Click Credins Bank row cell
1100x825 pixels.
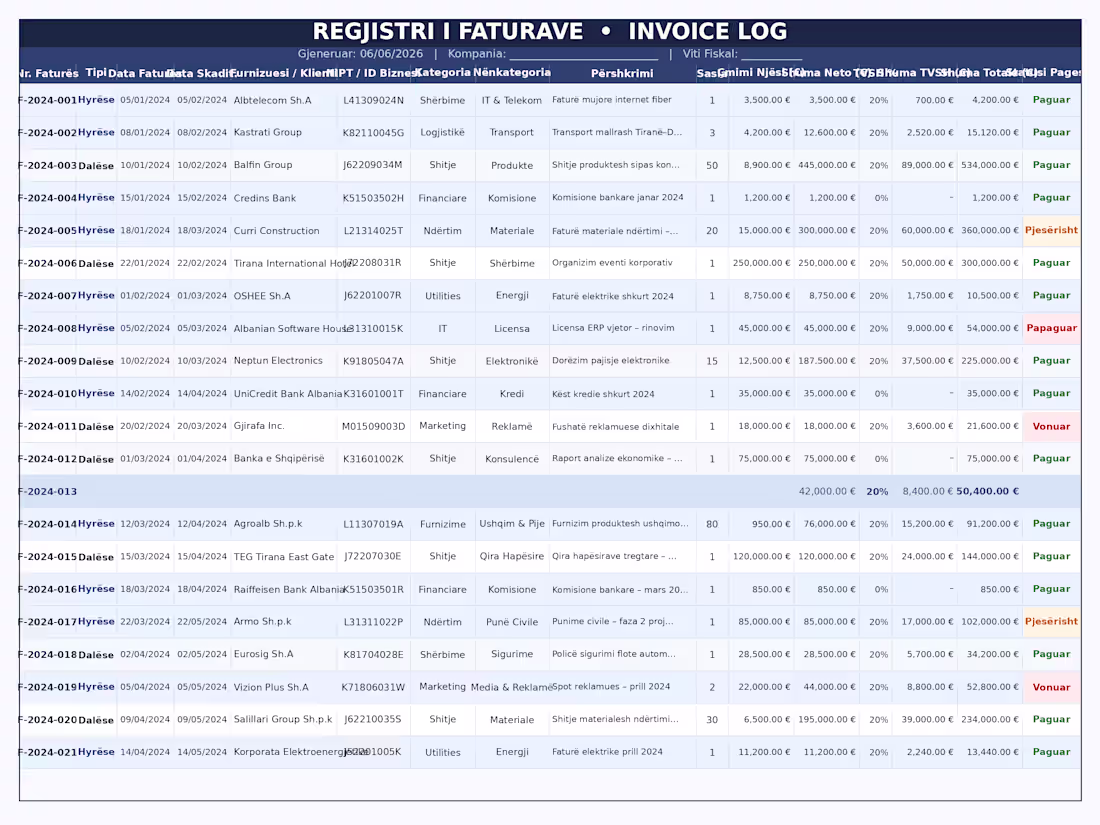point(265,198)
